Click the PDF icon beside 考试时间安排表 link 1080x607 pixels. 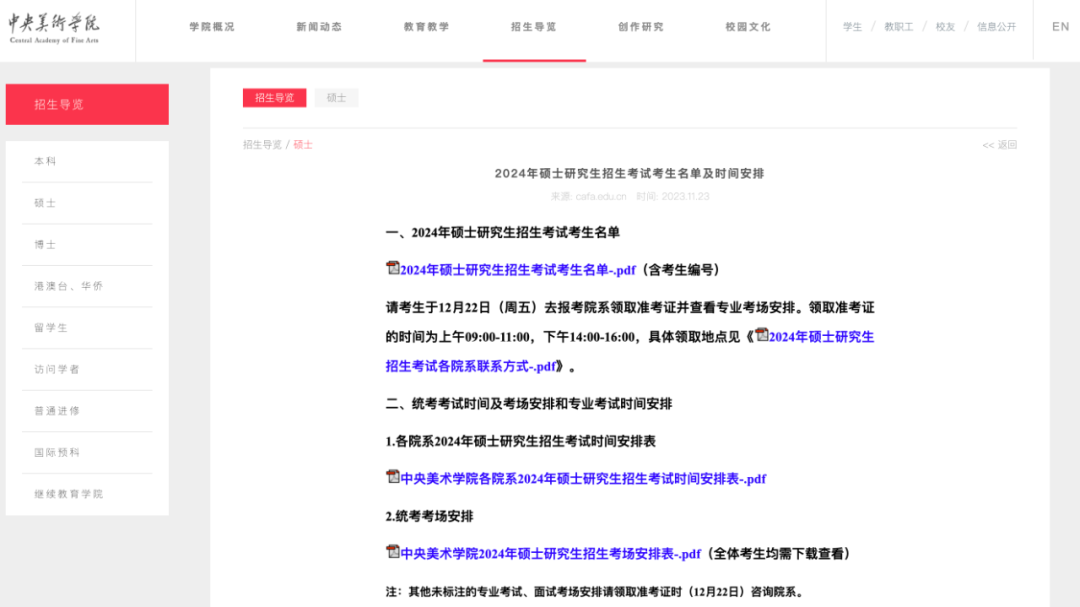[x=394, y=479]
